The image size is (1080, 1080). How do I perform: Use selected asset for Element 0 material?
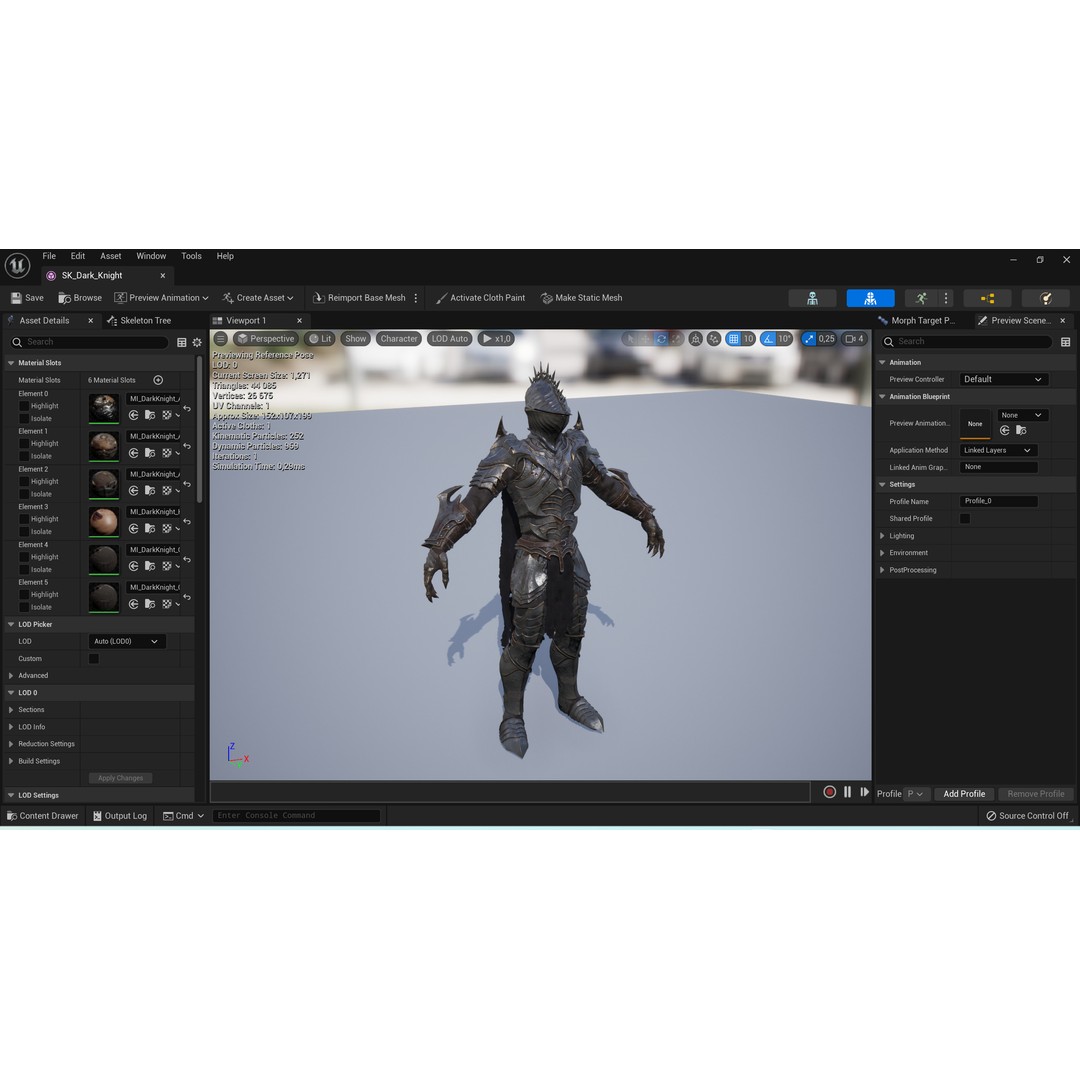point(134,415)
